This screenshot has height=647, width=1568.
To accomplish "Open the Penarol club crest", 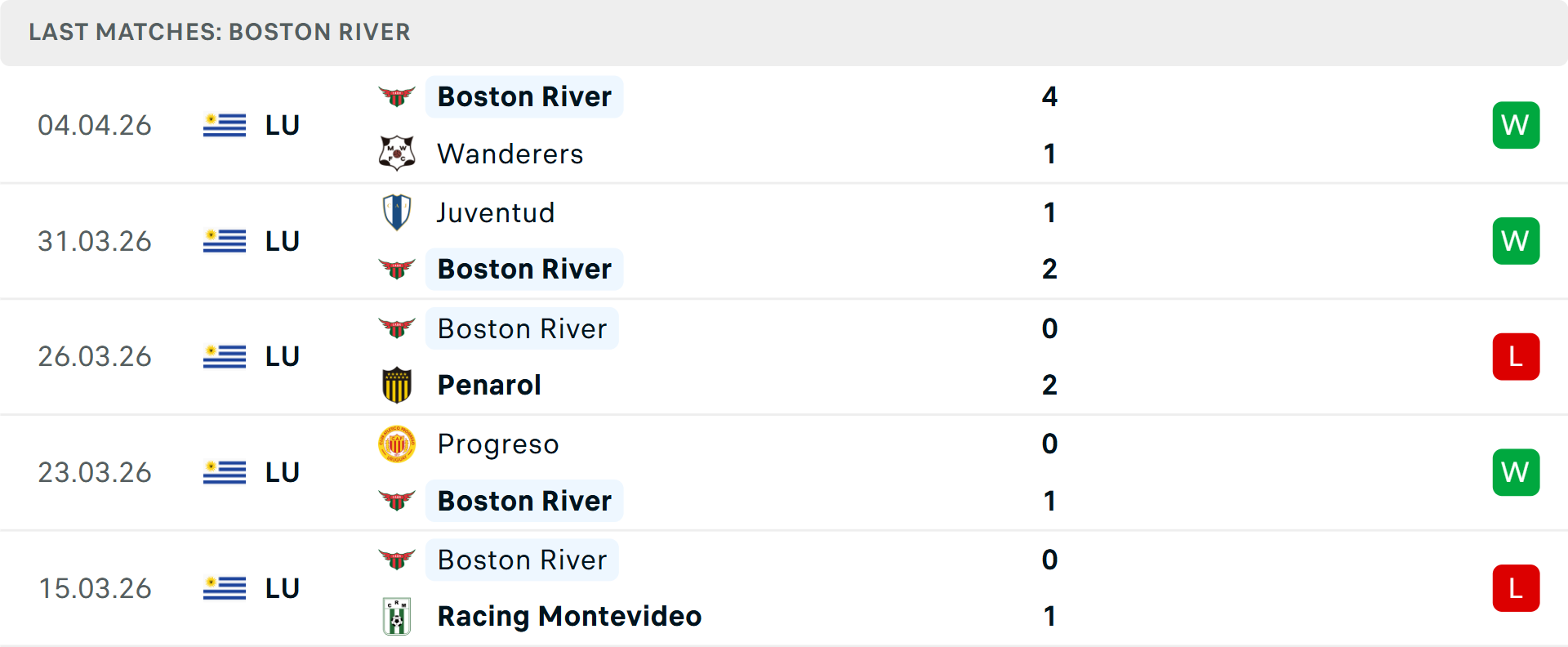I will [x=397, y=384].
